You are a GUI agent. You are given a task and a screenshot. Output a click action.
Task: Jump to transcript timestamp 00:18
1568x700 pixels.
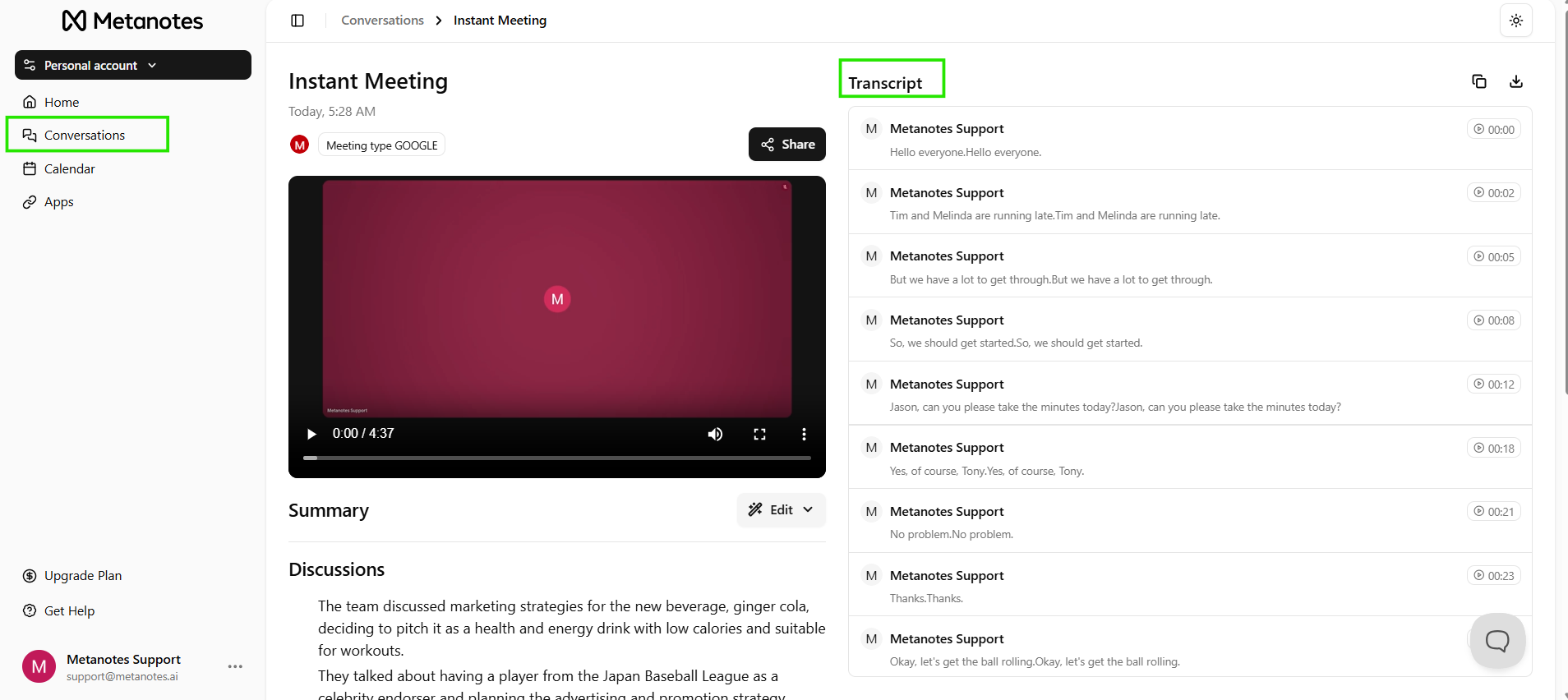(1493, 448)
